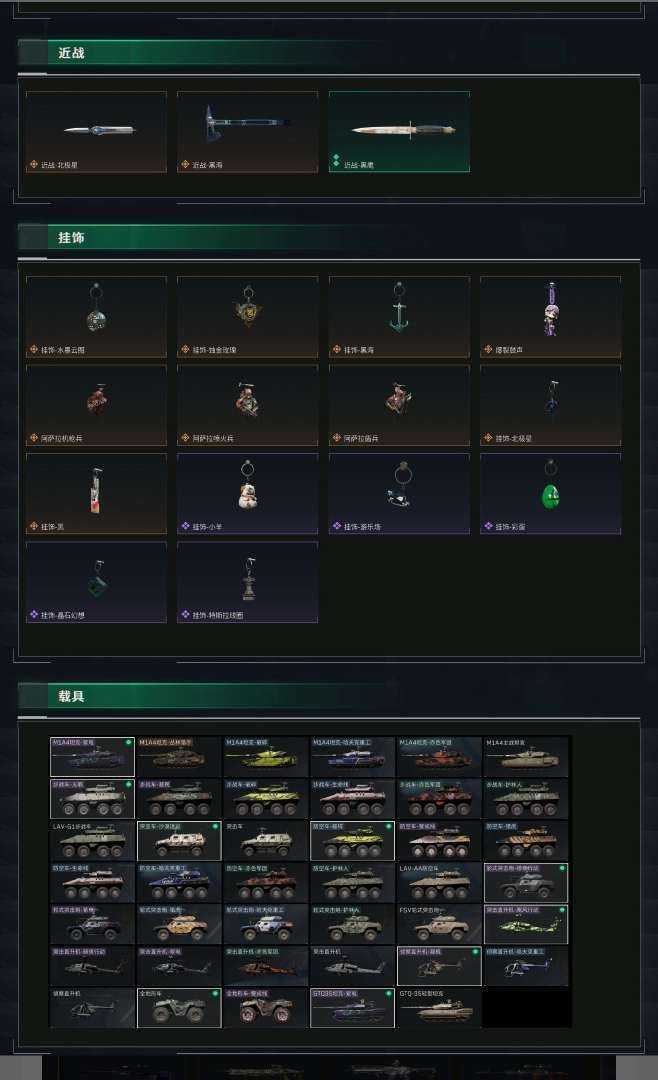The width and height of the screenshot is (658, 1080).
Task: Choose the equipped 近战-黑鹰 dagger
Action: [x=400, y=132]
